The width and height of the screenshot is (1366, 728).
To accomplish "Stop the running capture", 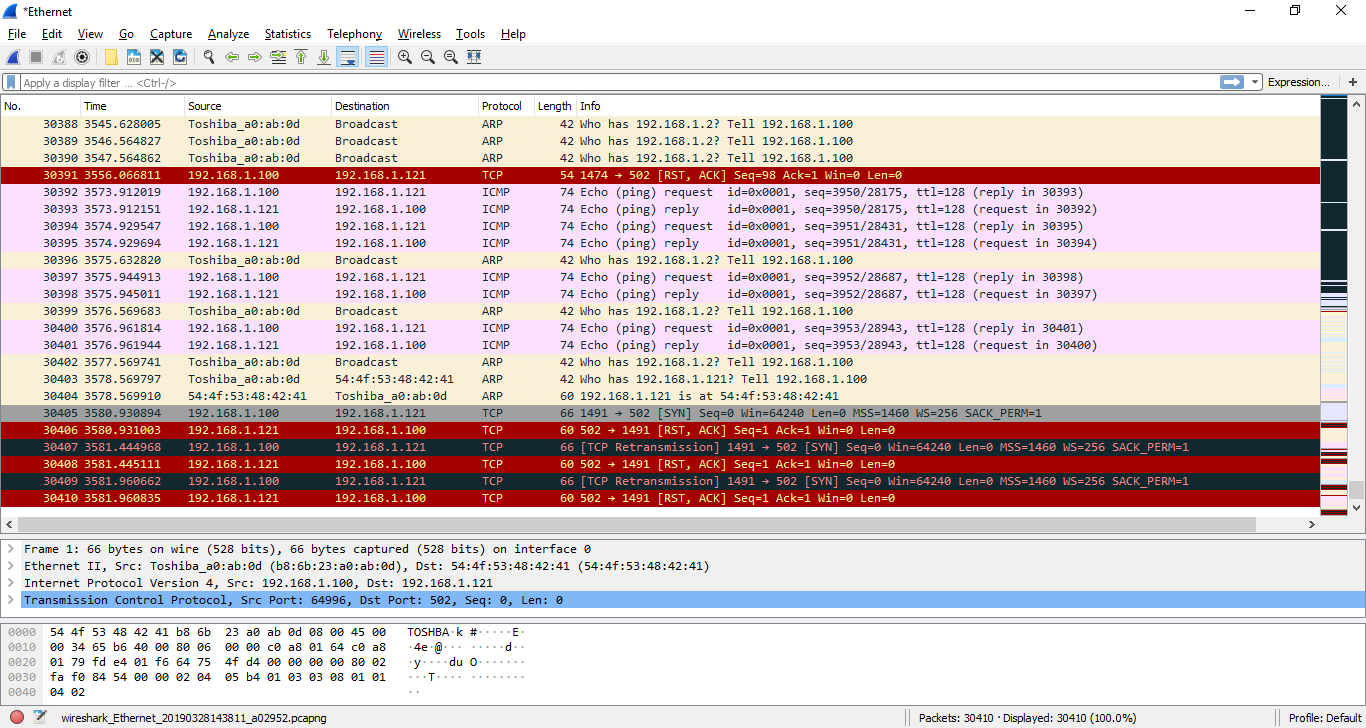I will point(36,57).
